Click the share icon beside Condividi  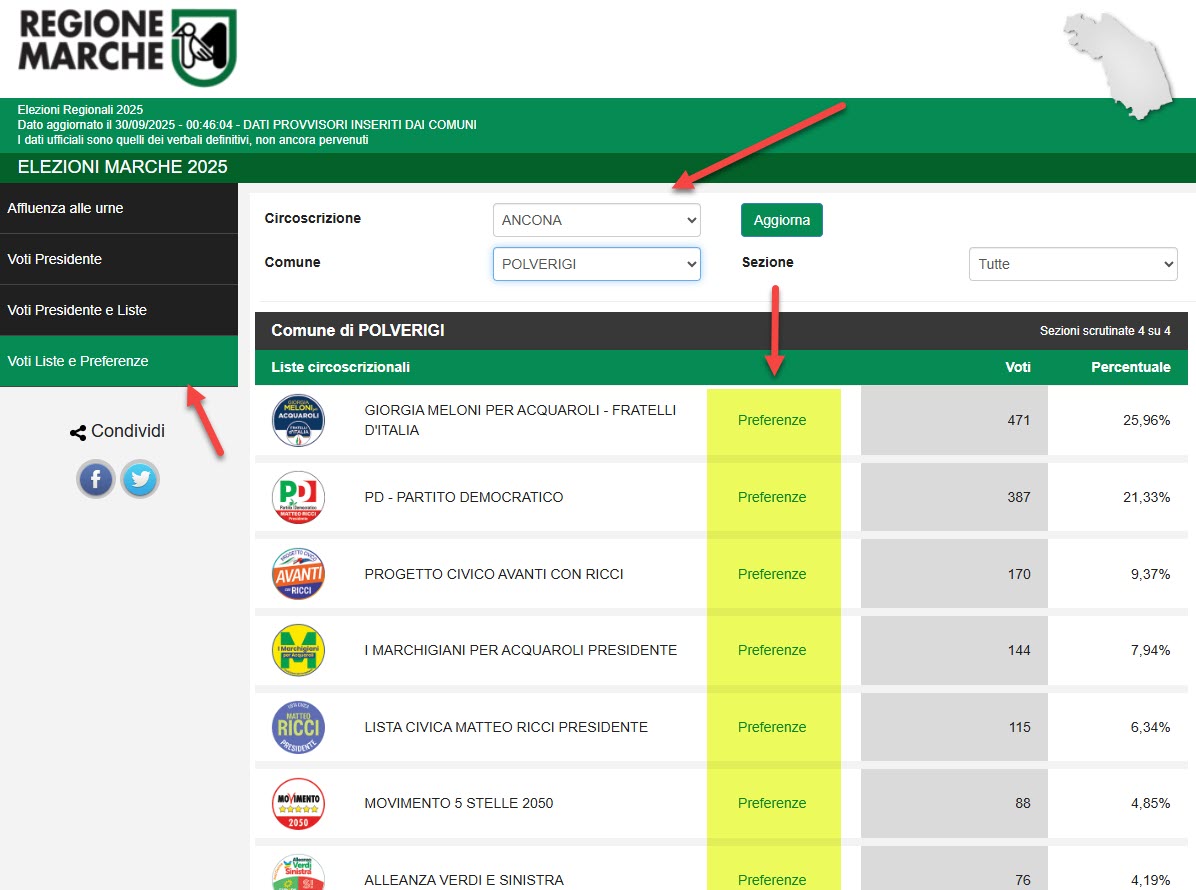(78, 432)
